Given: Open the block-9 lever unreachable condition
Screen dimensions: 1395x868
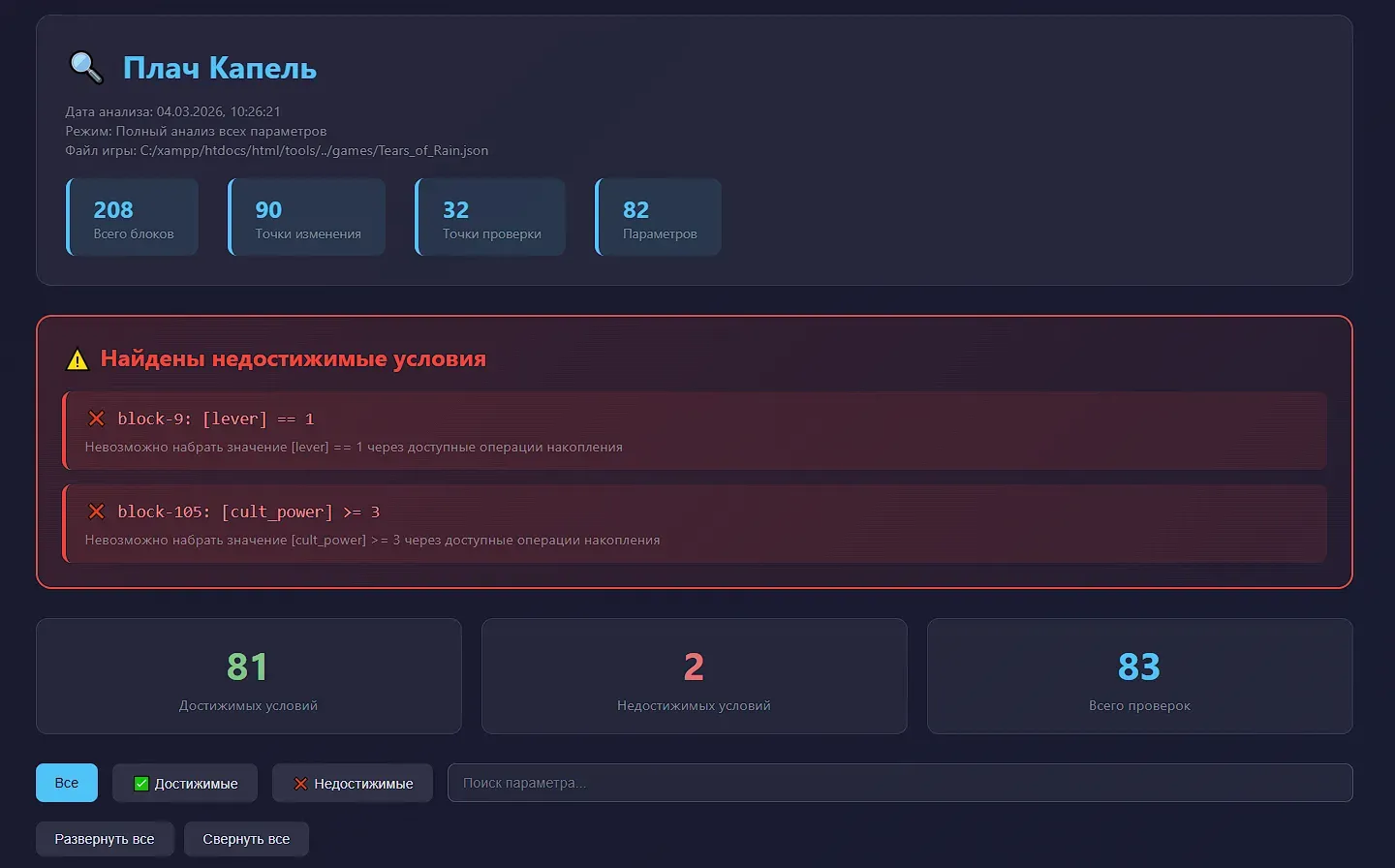Looking at the screenshot, I should pyautogui.click(x=694, y=431).
